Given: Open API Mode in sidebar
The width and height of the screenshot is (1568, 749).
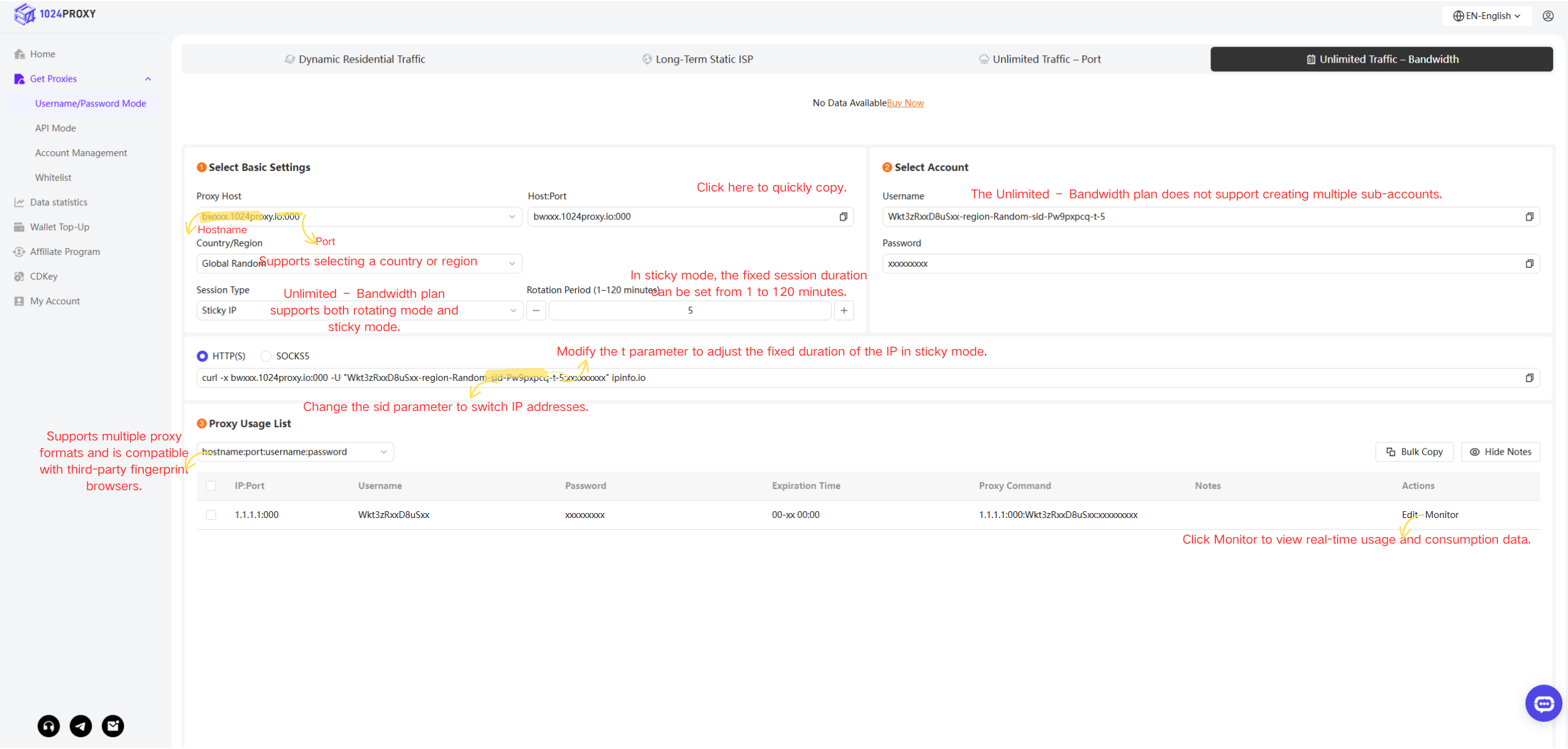Looking at the screenshot, I should pyautogui.click(x=55, y=128).
